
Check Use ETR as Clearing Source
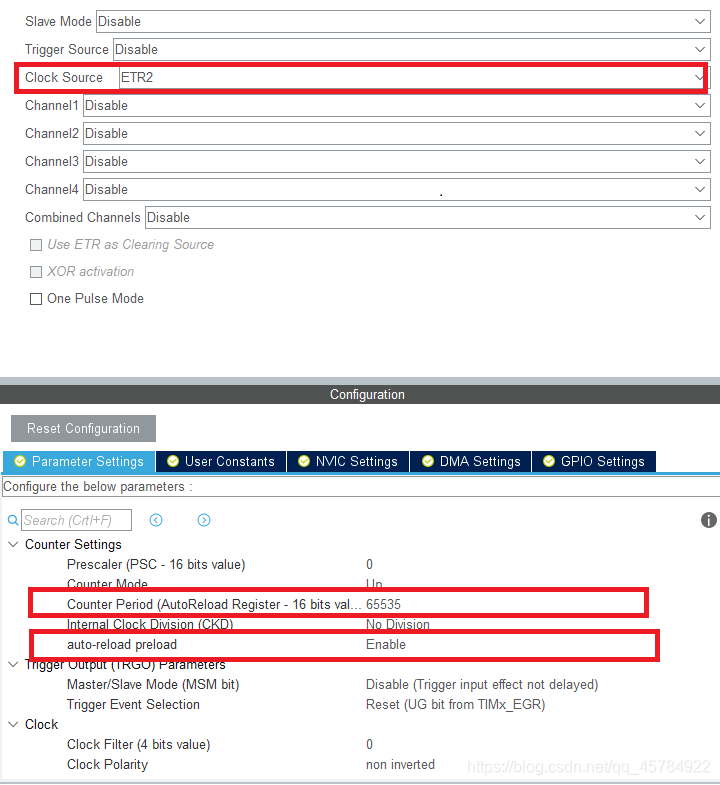(x=36, y=245)
